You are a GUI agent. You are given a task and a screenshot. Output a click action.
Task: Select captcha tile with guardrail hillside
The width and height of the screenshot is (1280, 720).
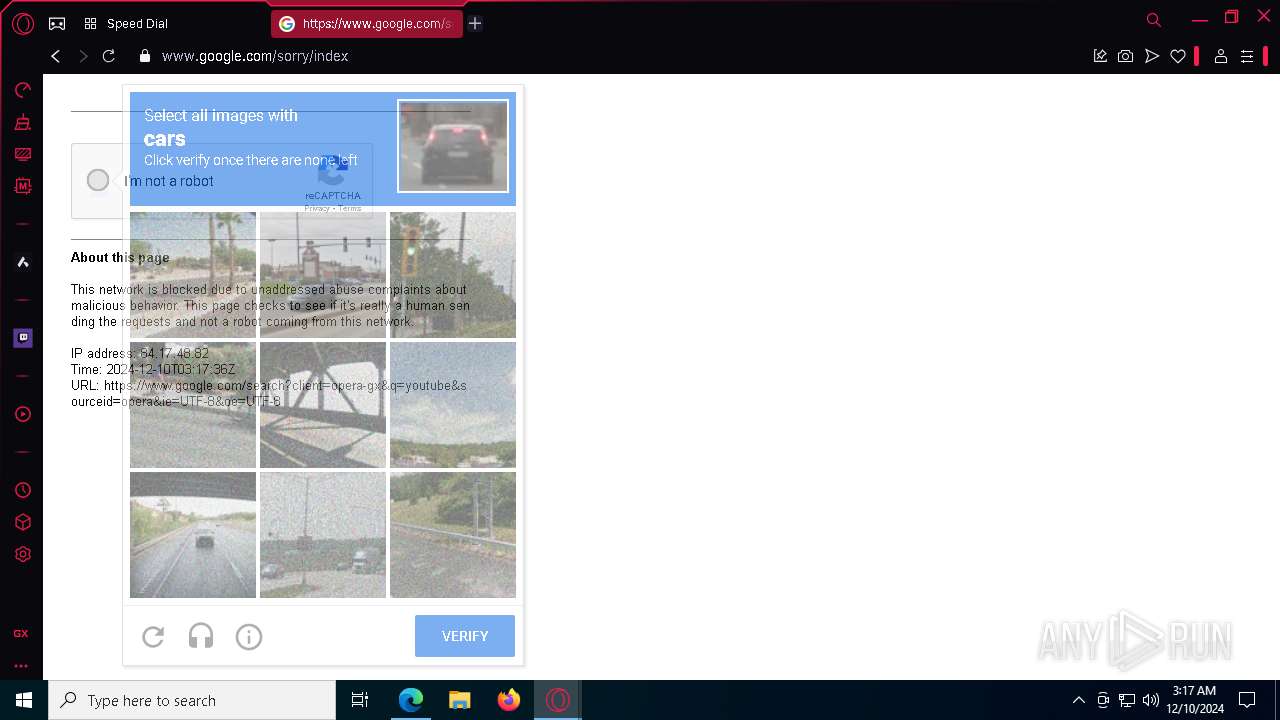pyautogui.click(x=453, y=535)
